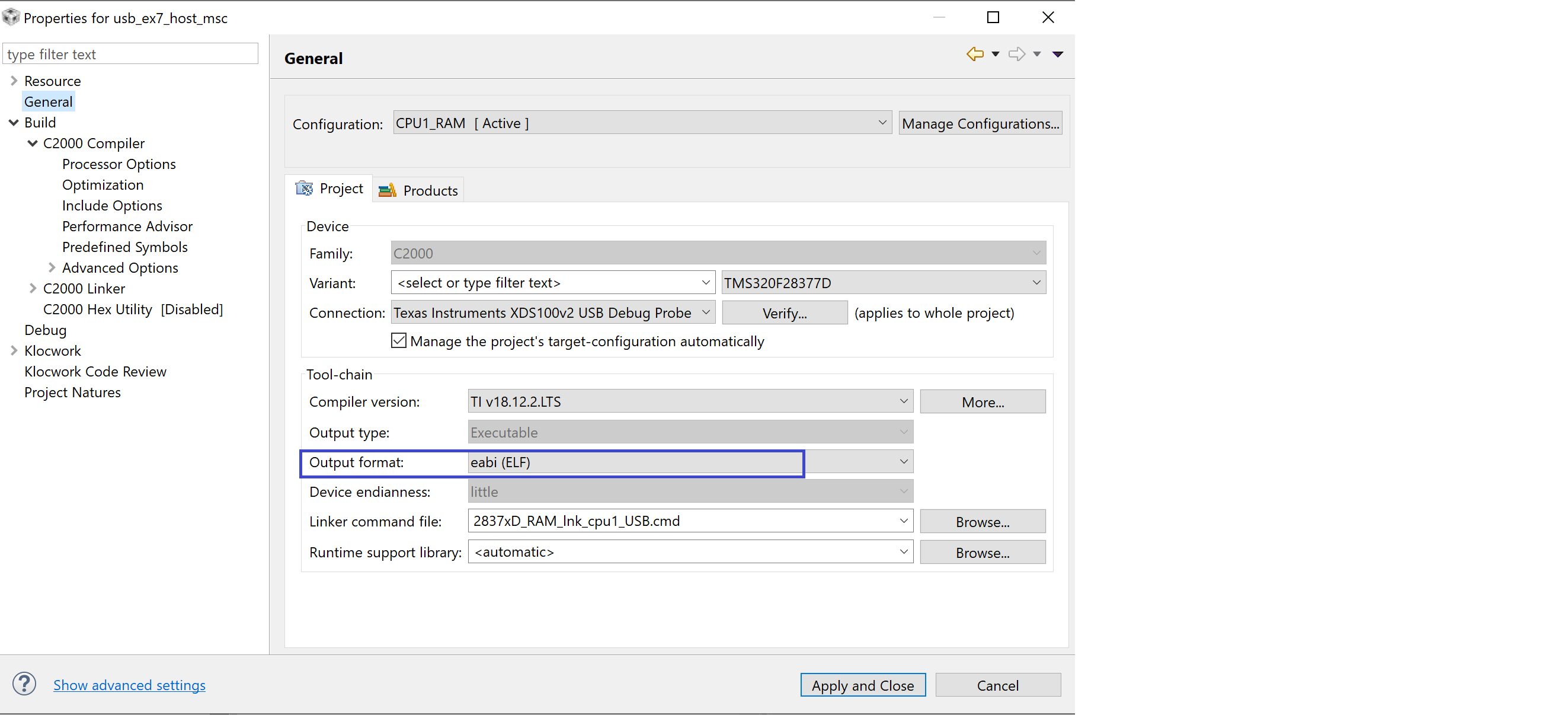Expand the C2000 Linker section
This screenshot has width=1568, height=715.
[34, 288]
